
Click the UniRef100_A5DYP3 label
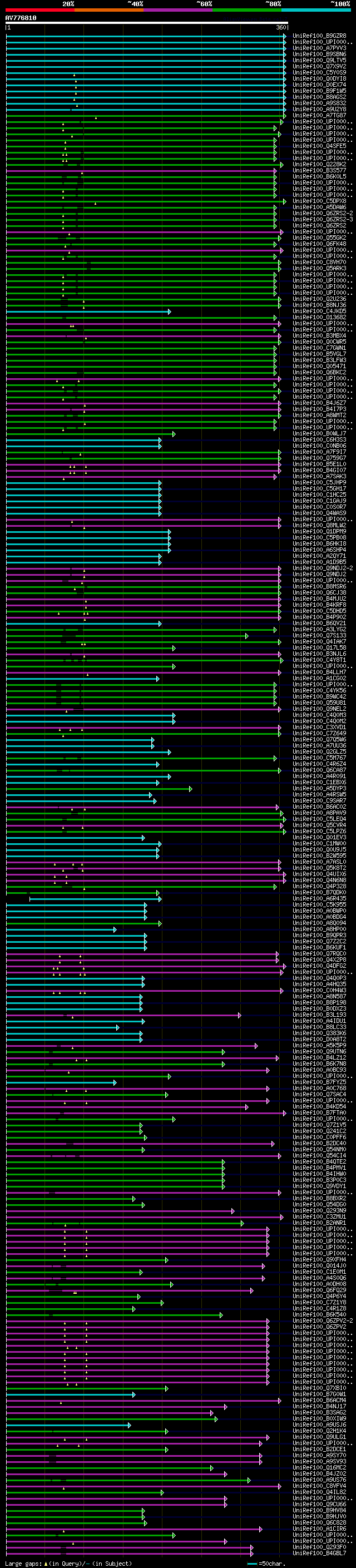(319, 788)
